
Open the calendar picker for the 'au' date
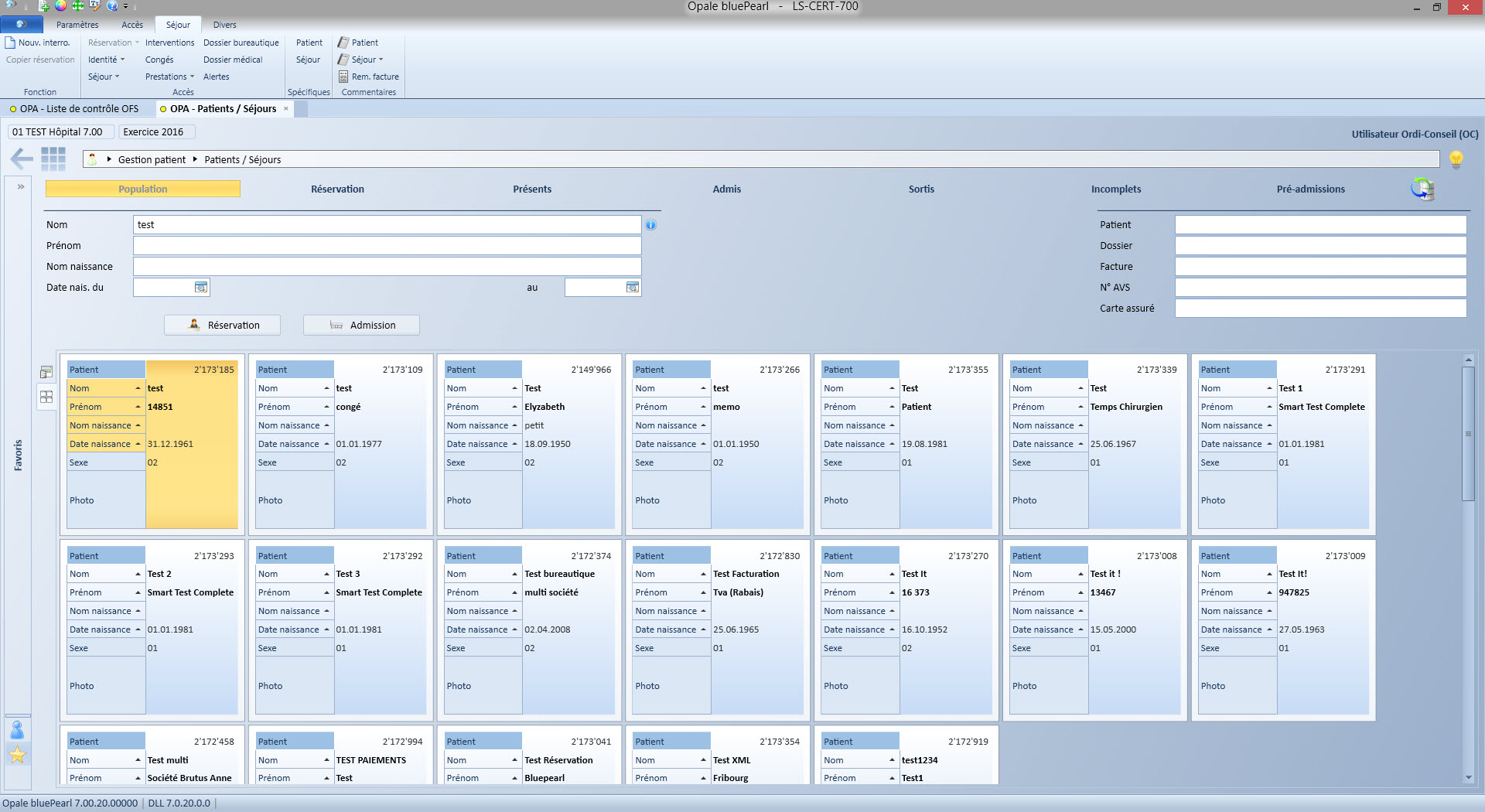(633, 288)
